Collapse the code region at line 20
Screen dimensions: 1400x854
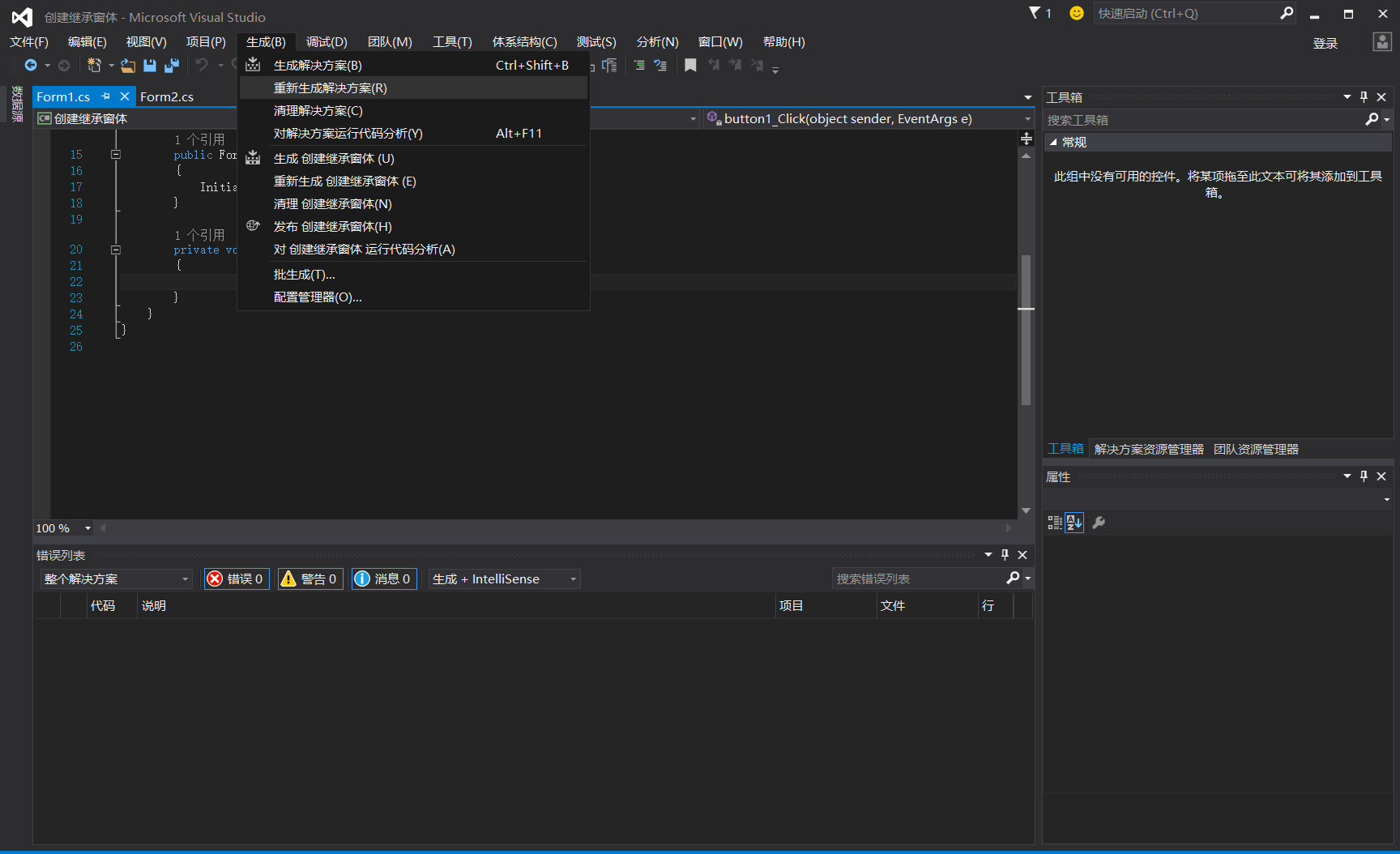coord(116,250)
